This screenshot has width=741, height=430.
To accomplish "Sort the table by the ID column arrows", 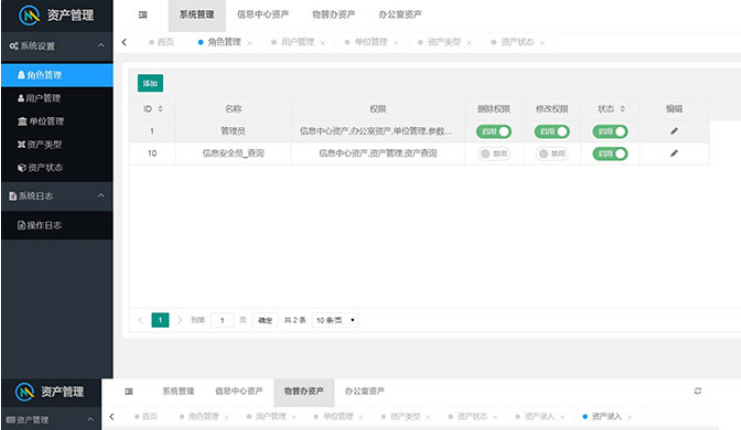I will point(160,109).
